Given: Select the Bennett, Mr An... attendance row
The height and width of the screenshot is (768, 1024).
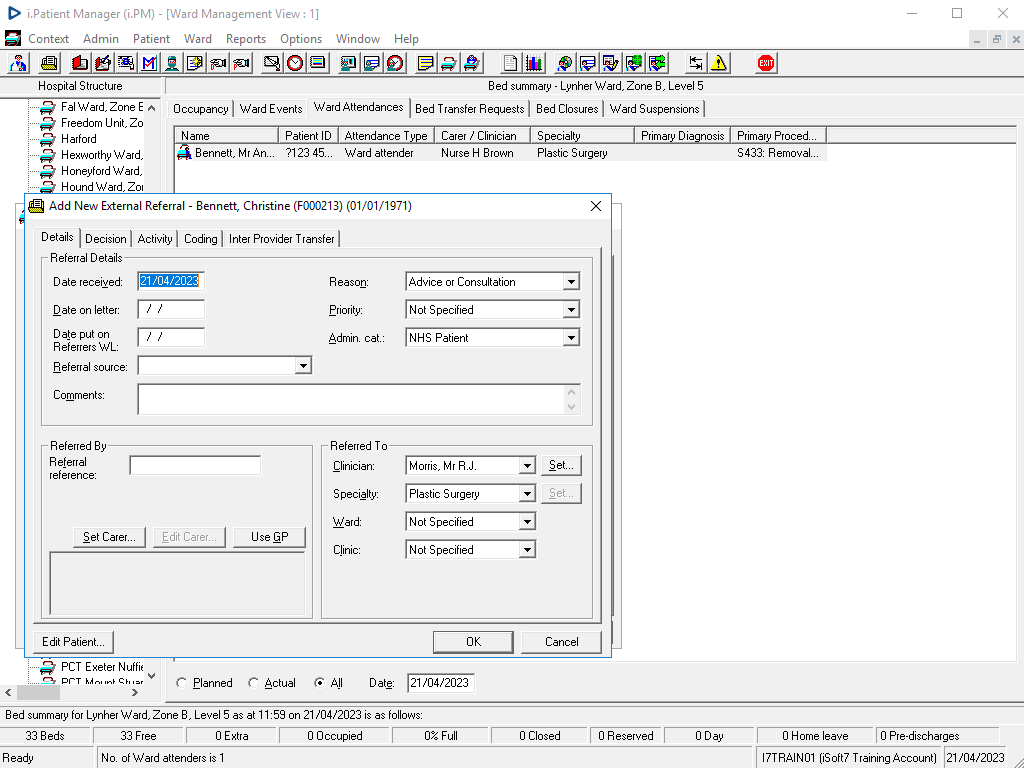Looking at the screenshot, I should (x=500, y=153).
